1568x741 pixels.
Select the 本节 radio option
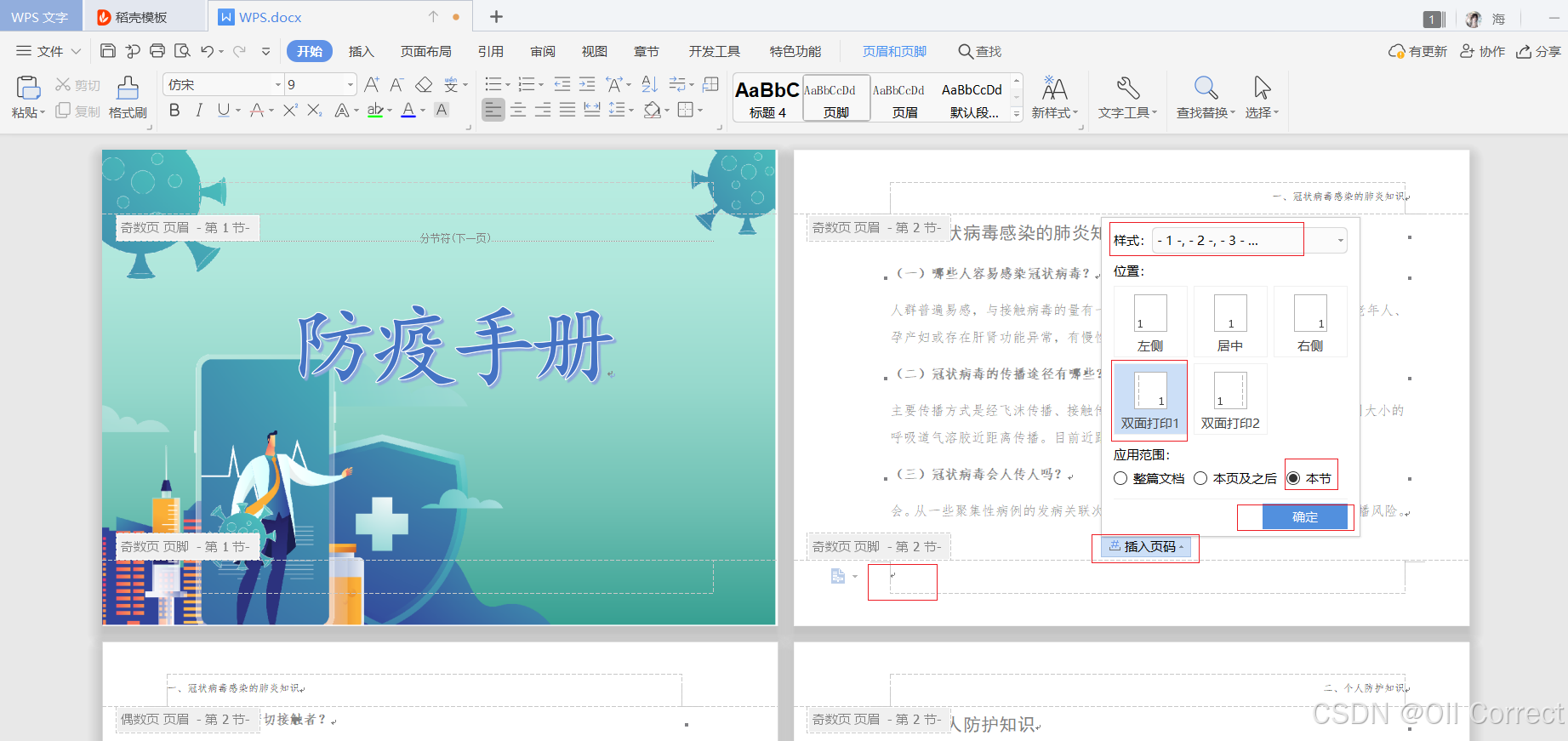[1309, 478]
